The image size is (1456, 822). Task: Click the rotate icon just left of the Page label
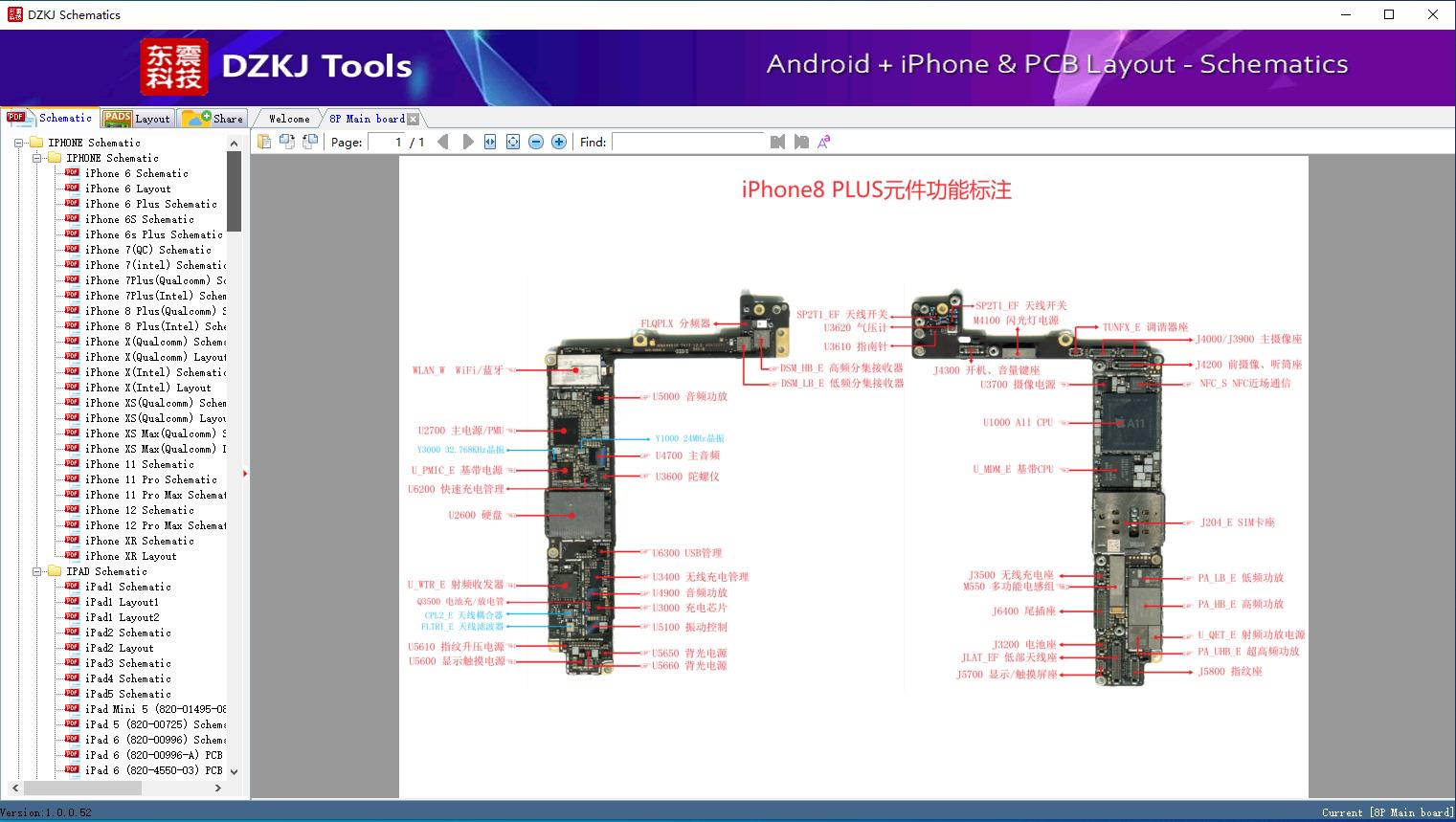point(309,142)
